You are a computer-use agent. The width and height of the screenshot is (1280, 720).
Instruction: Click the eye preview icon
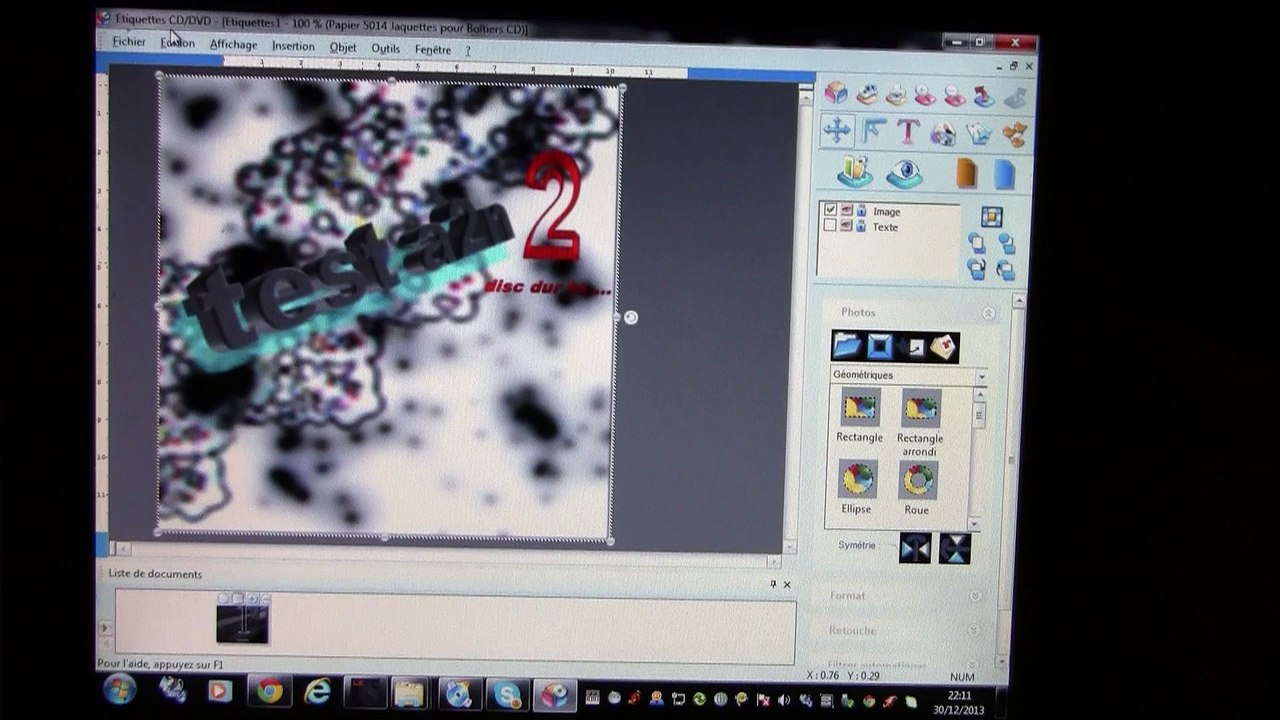(905, 173)
